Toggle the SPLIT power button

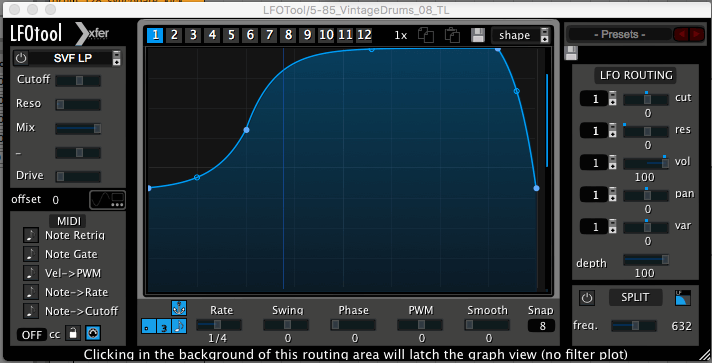[587, 298]
